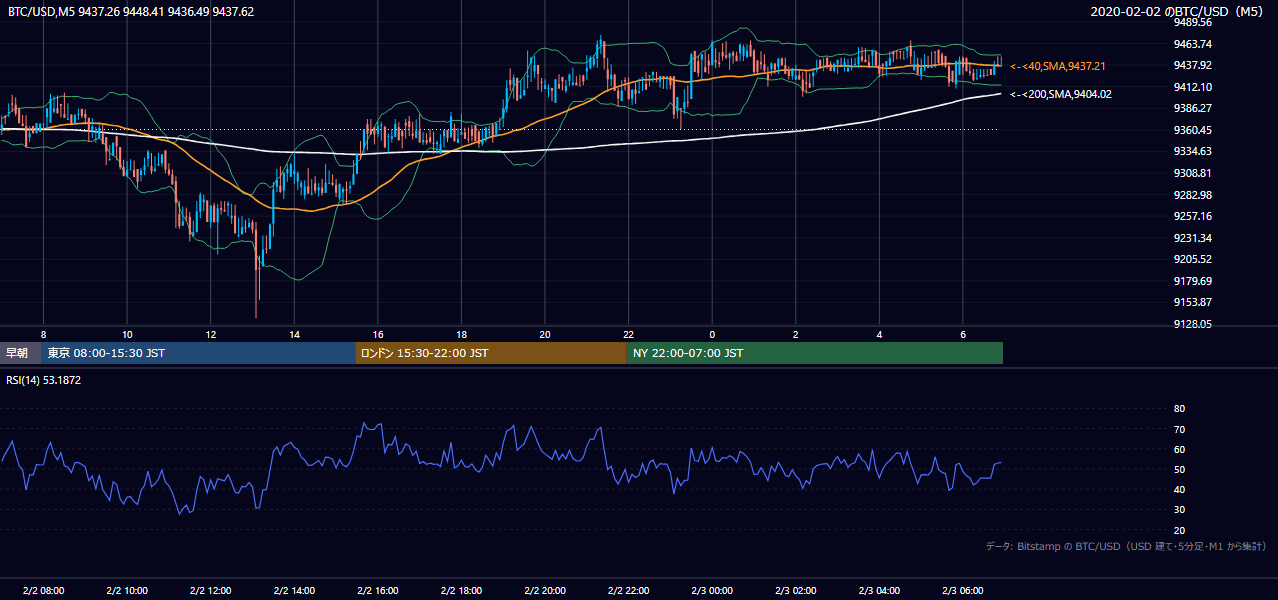The image size is (1278, 600).
Task: Click hour label 12 under price chart
Action: (210, 333)
